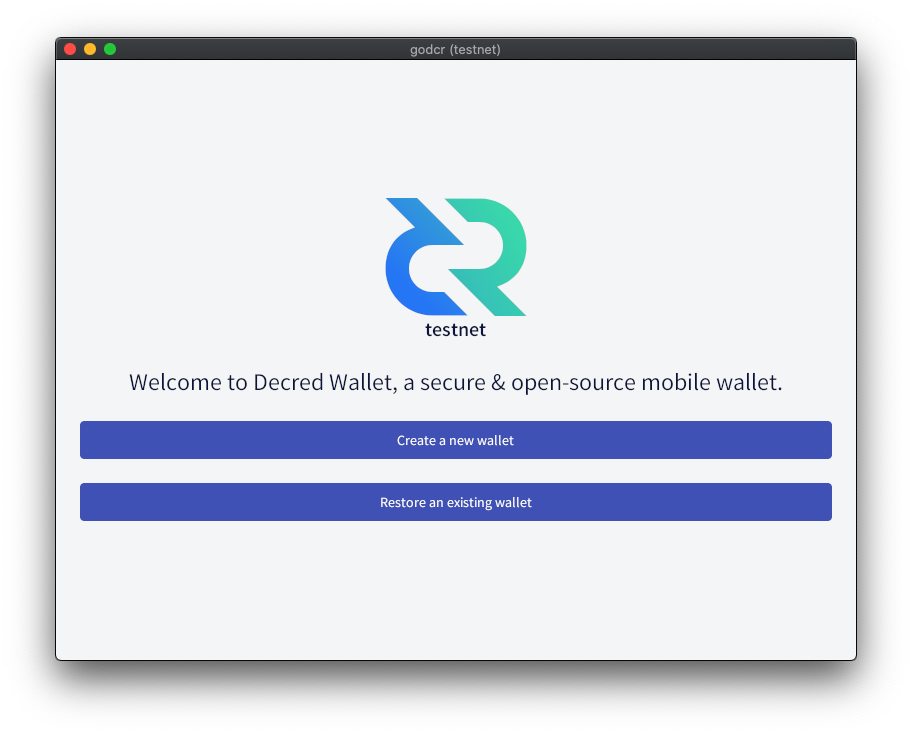This screenshot has width=912, height=734.
Task: Click the Decred logo icon
Action: click(x=455, y=257)
